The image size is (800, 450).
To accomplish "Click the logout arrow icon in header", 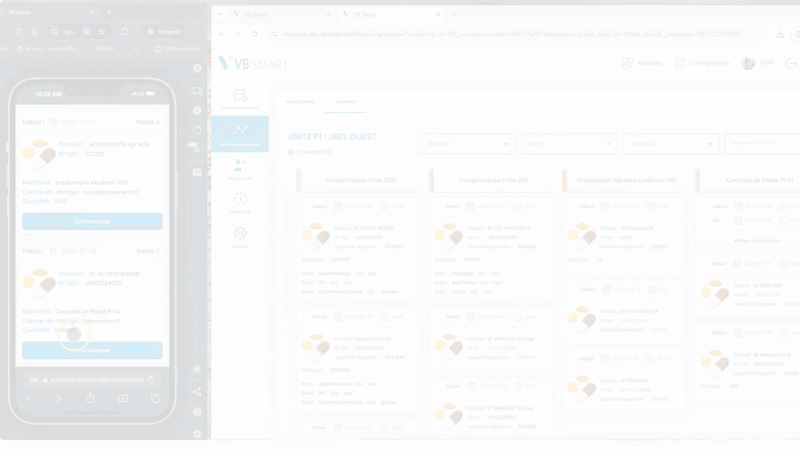I will coord(791,63).
